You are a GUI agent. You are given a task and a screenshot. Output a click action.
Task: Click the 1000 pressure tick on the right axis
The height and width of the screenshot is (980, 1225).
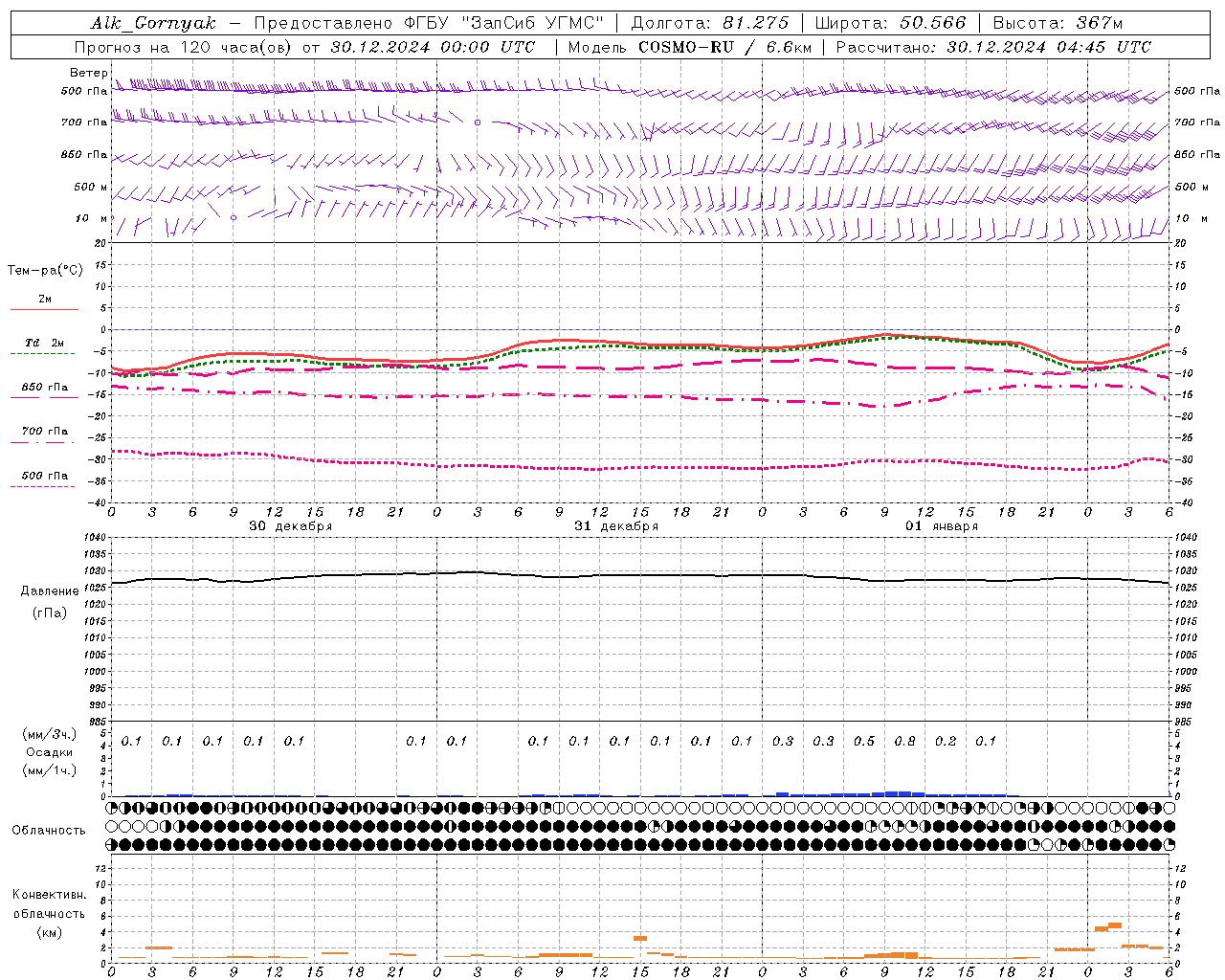[x=1186, y=672]
